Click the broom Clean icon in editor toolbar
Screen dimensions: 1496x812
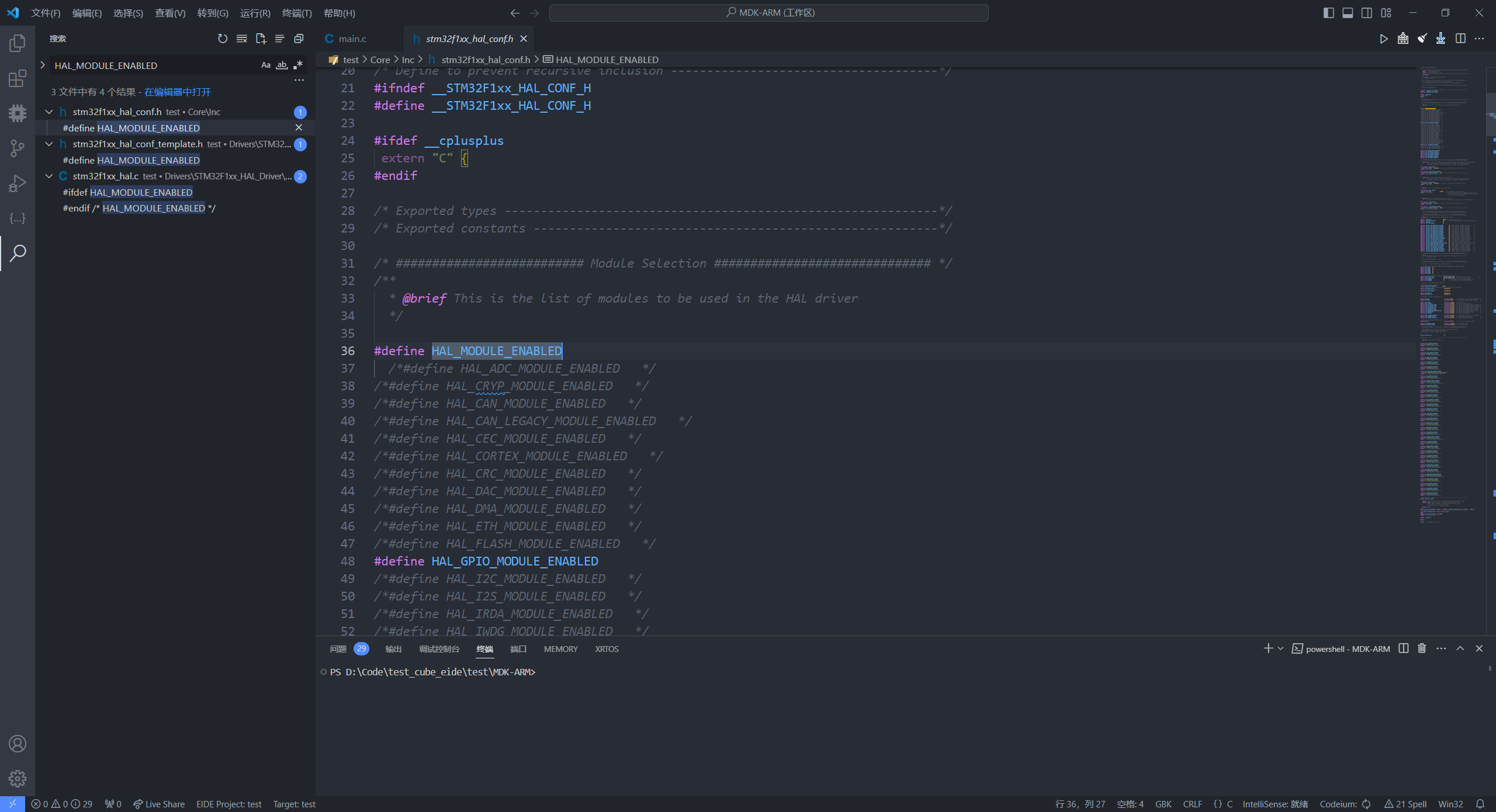[1422, 39]
